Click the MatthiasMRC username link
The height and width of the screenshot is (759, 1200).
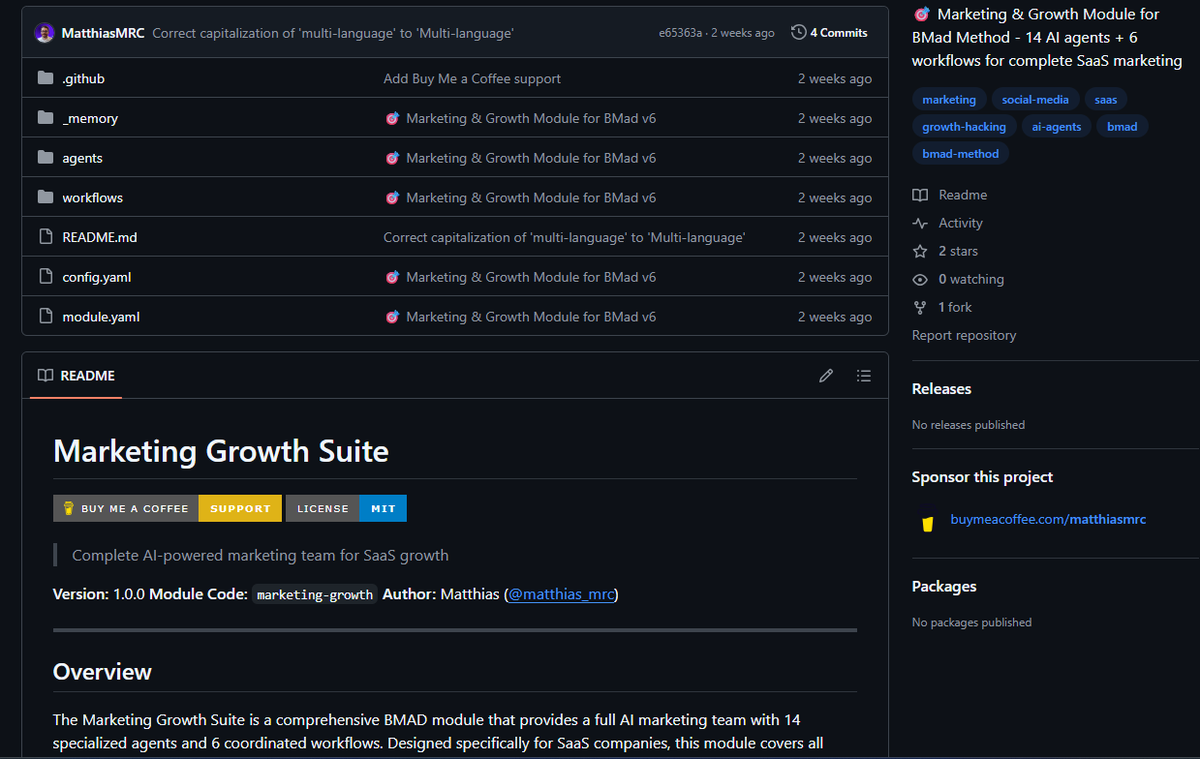click(x=103, y=33)
